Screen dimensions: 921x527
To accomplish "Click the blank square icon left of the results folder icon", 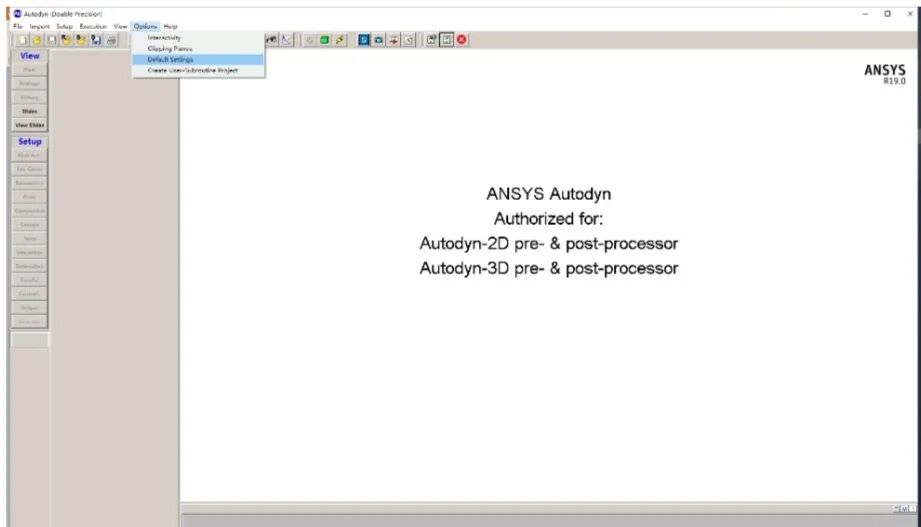I will coord(51,40).
